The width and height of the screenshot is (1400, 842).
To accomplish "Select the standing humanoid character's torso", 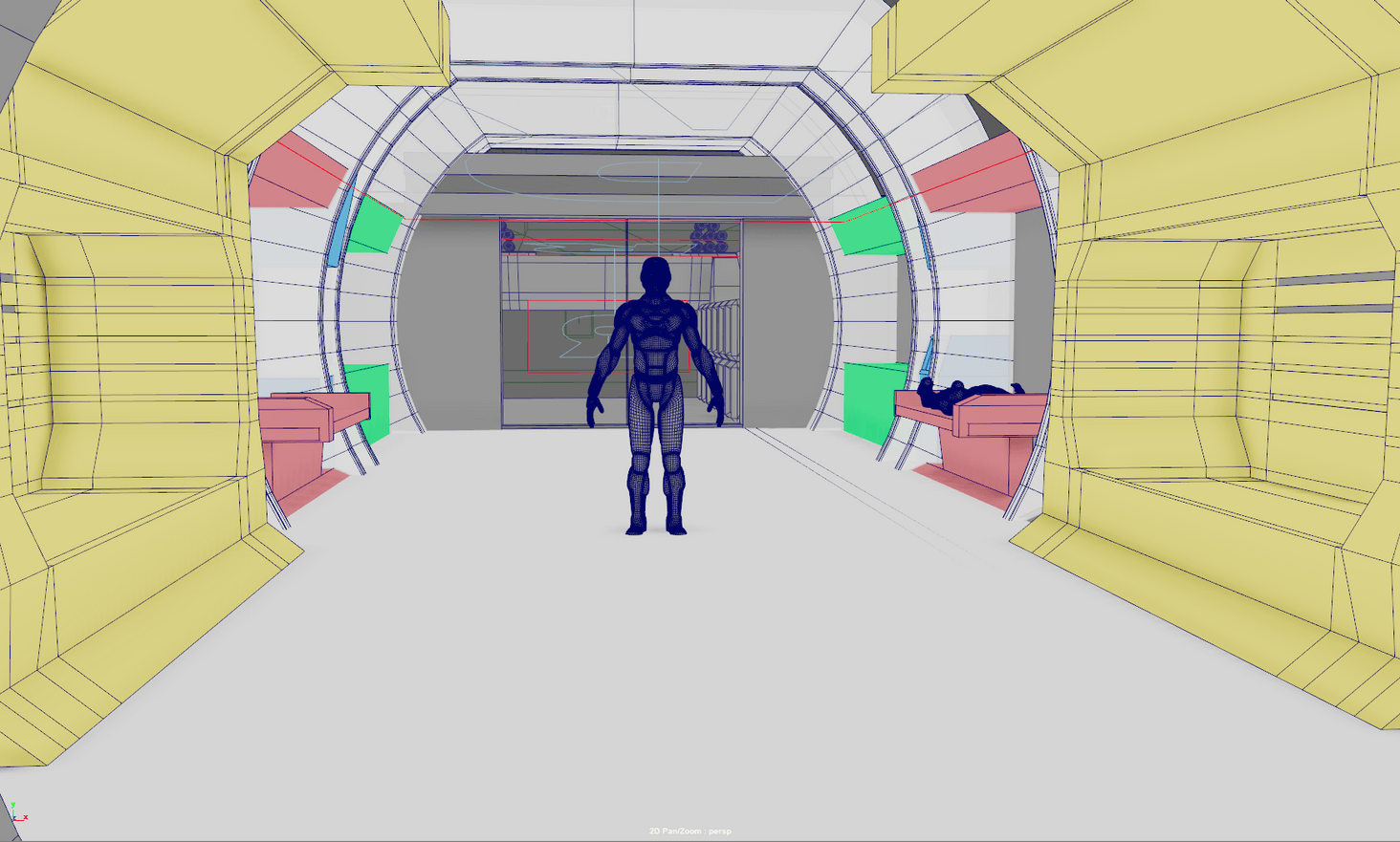I will pos(655,344).
